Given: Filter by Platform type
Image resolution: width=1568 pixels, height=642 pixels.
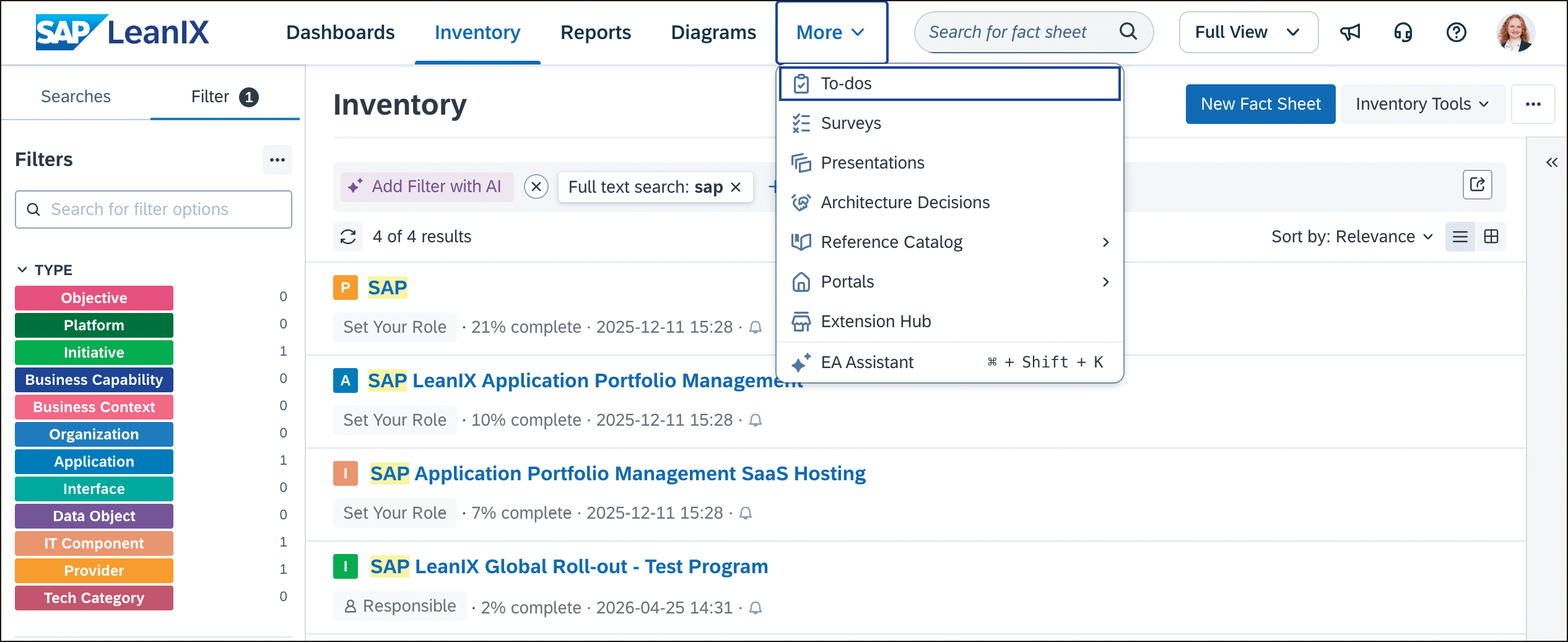Looking at the screenshot, I should click(94, 325).
